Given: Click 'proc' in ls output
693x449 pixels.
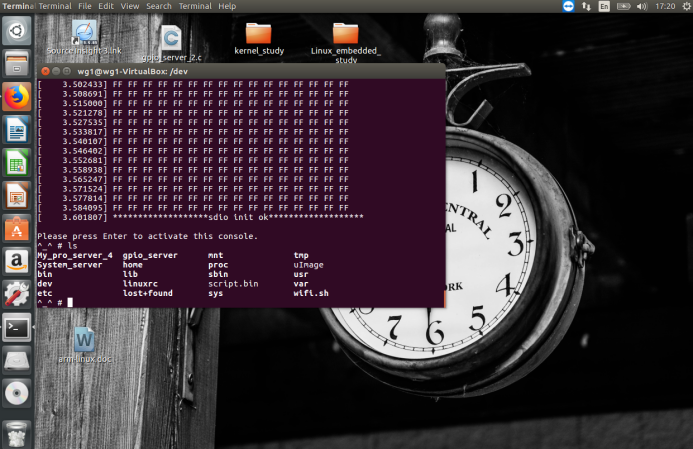Looking at the screenshot, I should click(x=218, y=265).
